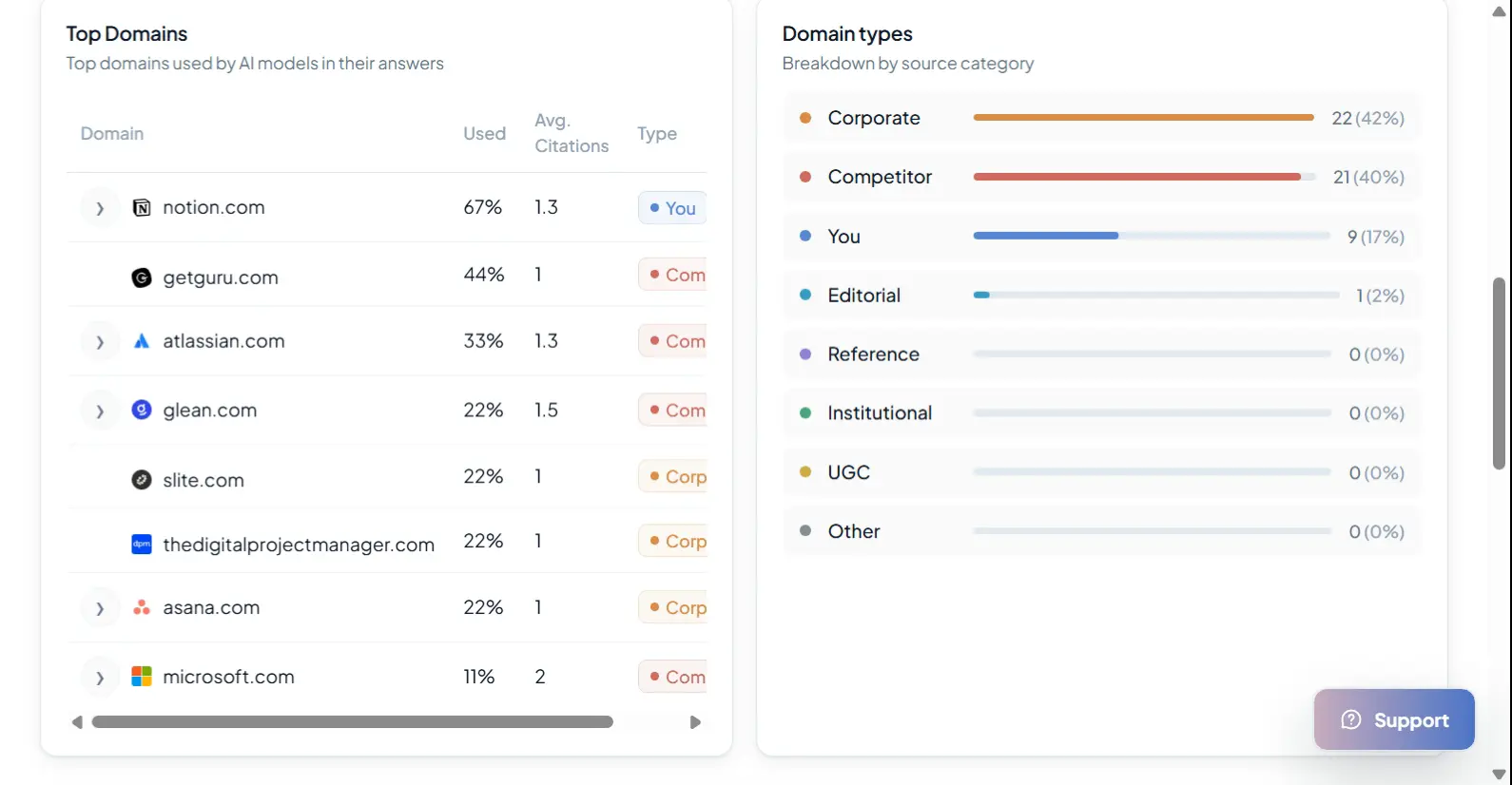Click the Avg. Citations column header
The width and height of the screenshot is (1512, 785).
(x=572, y=133)
